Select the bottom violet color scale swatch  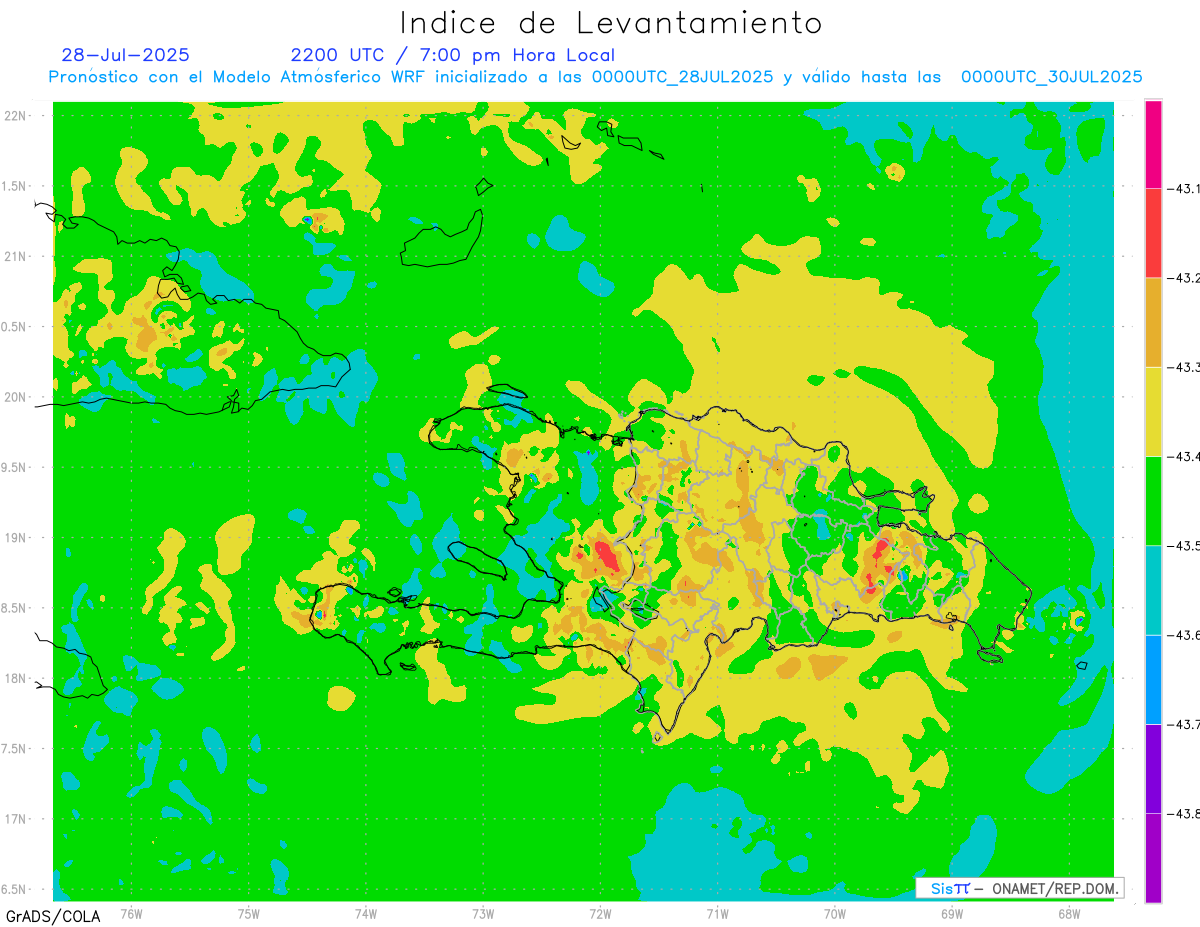pyautogui.click(x=1153, y=857)
